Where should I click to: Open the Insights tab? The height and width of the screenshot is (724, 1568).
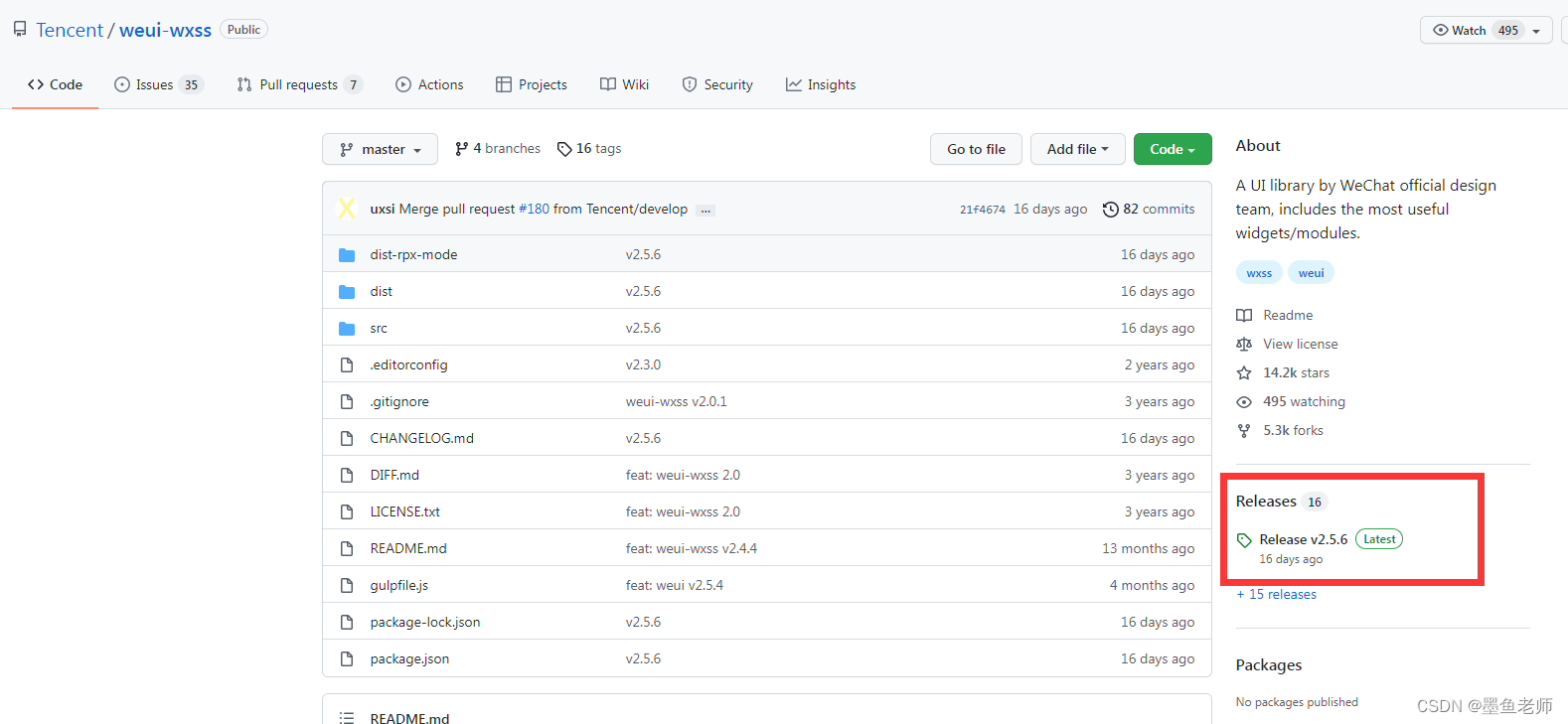click(x=821, y=84)
